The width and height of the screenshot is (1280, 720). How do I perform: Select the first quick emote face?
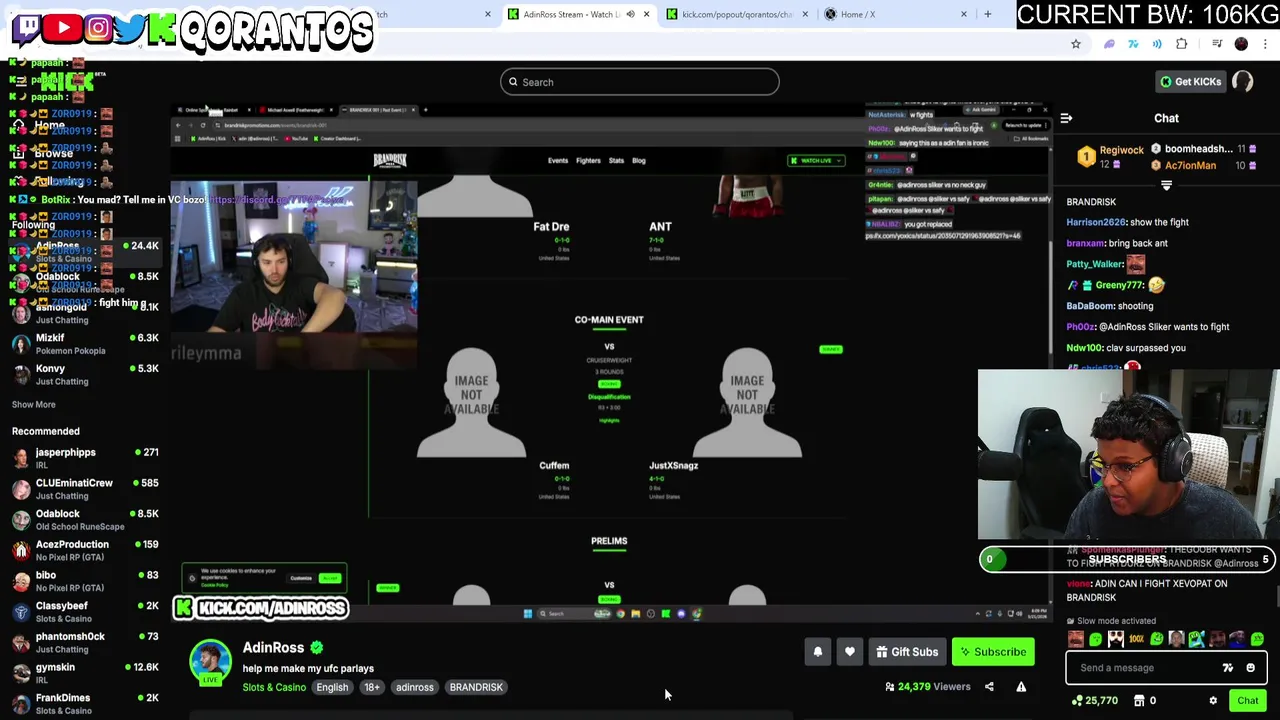(x=1075, y=639)
